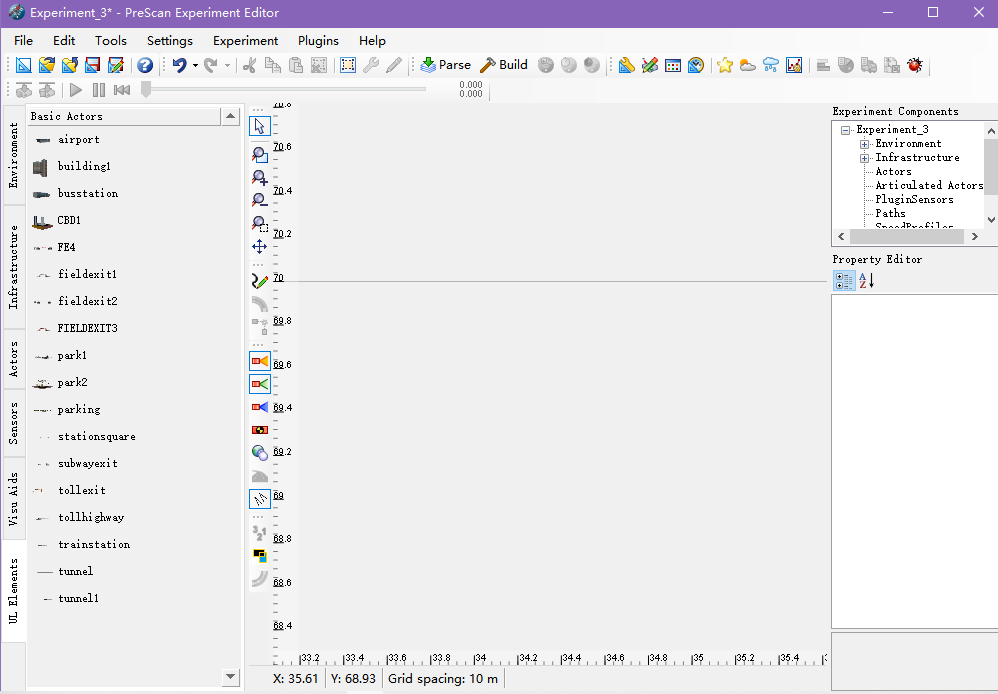Open the Help question mark icon
Viewport: 998px width, 694px height.
pos(145,65)
